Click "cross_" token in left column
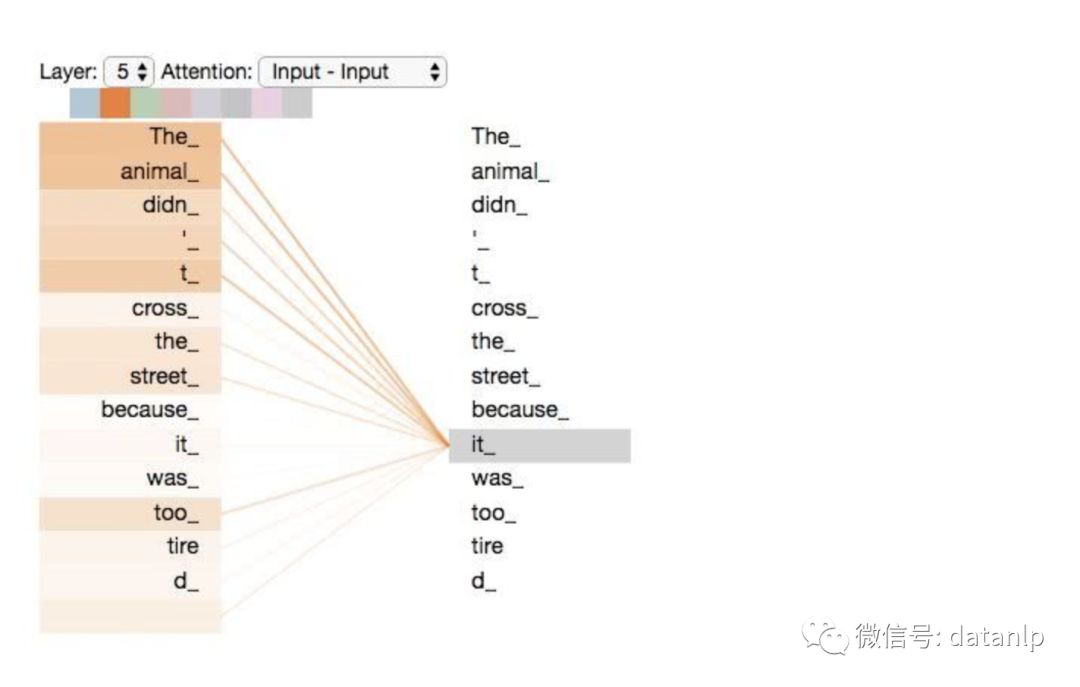Screen dimensions: 1080x687 (x=165, y=309)
